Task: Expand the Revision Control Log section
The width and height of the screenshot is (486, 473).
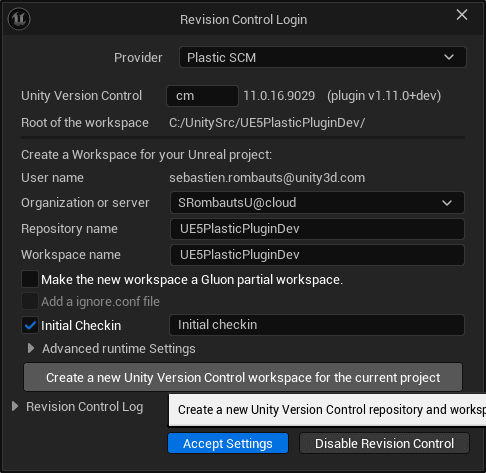Action: [x=15, y=406]
